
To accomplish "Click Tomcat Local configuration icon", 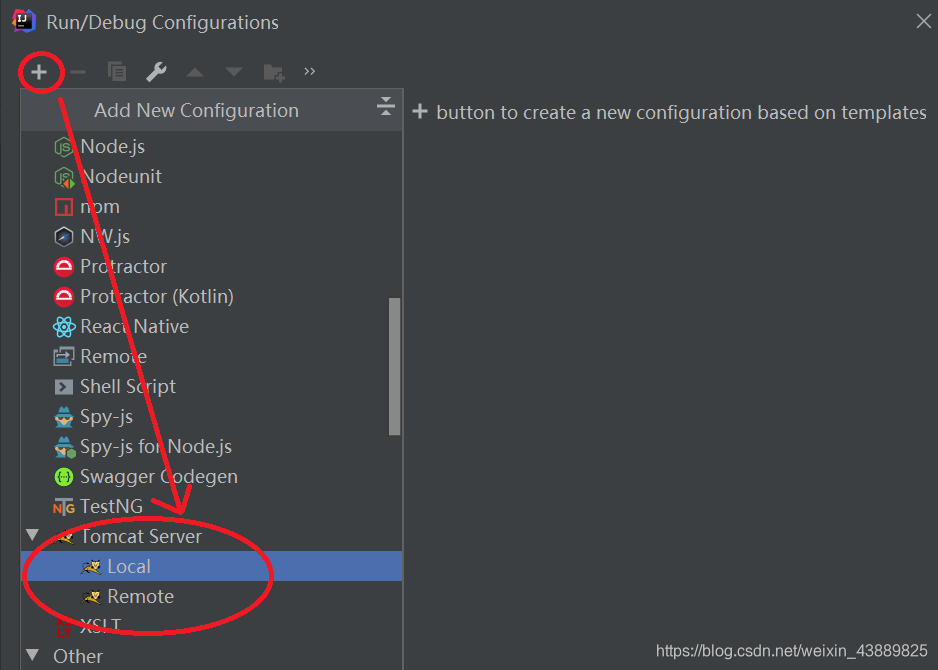I will pyautogui.click(x=91, y=567).
